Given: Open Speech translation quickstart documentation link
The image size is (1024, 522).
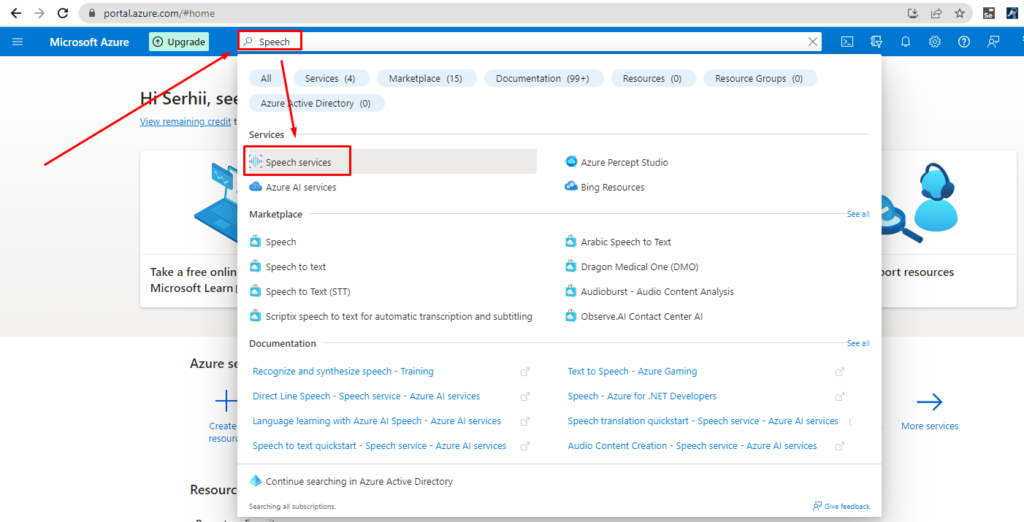Looking at the screenshot, I should (703, 421).
